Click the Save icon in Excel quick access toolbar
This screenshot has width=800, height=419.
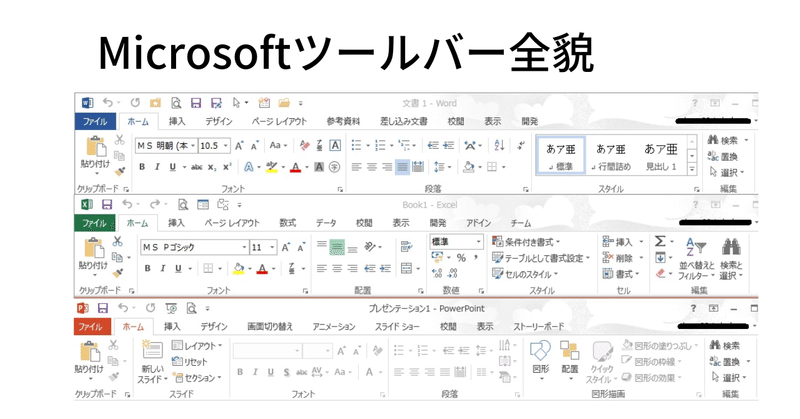(107, 205)
